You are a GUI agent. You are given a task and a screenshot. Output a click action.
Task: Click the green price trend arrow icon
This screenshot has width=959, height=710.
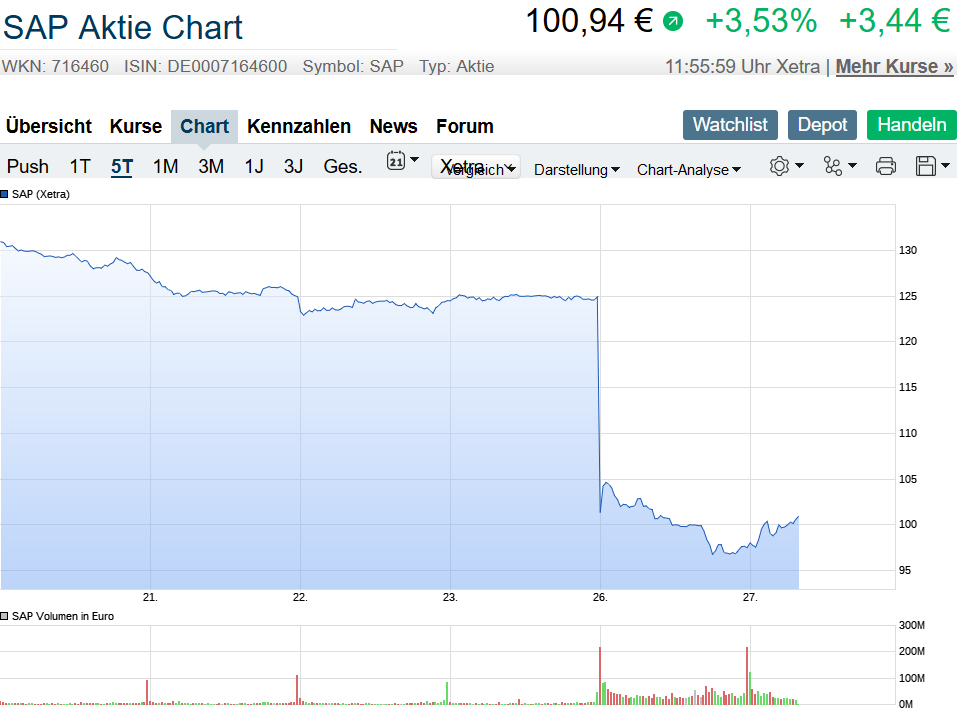click(x=673, y=21)
